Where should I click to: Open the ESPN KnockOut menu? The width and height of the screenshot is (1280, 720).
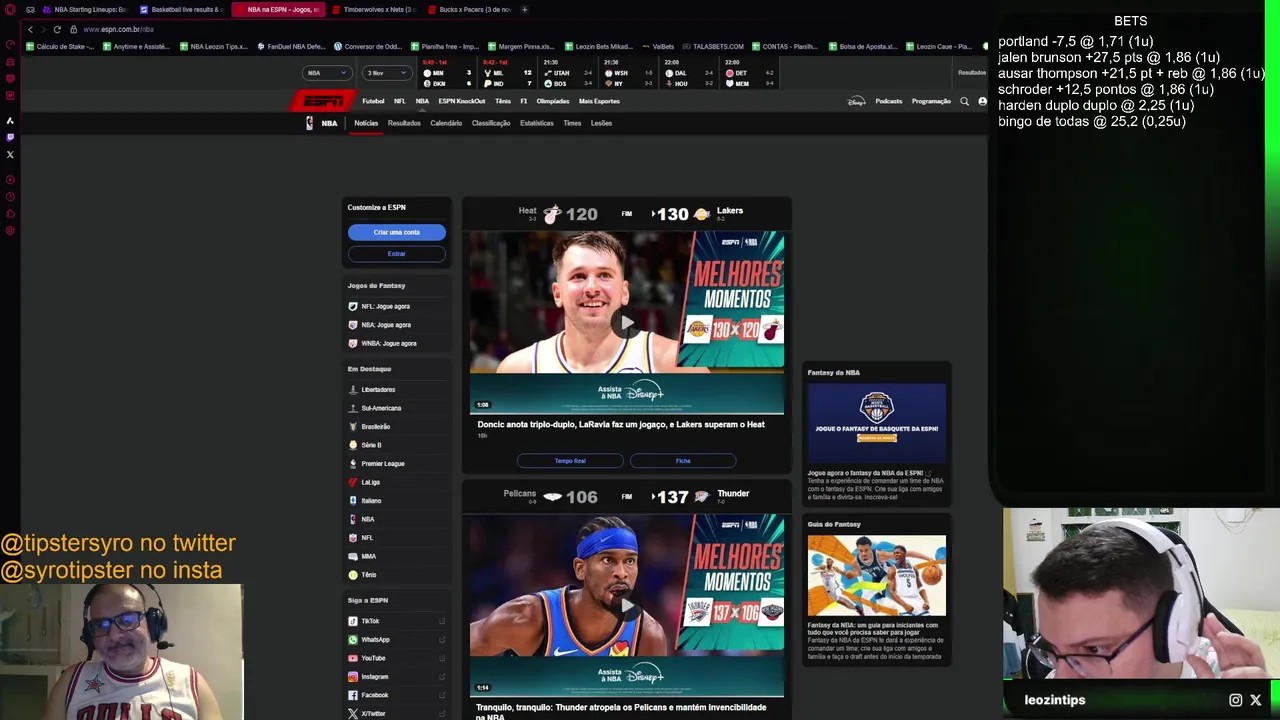462,101
